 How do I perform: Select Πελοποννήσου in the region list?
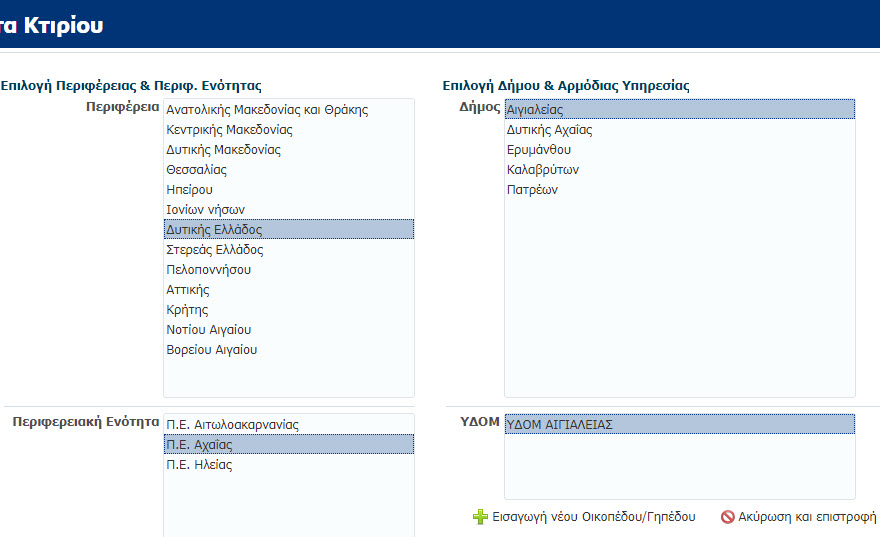[x=289, y=269]
